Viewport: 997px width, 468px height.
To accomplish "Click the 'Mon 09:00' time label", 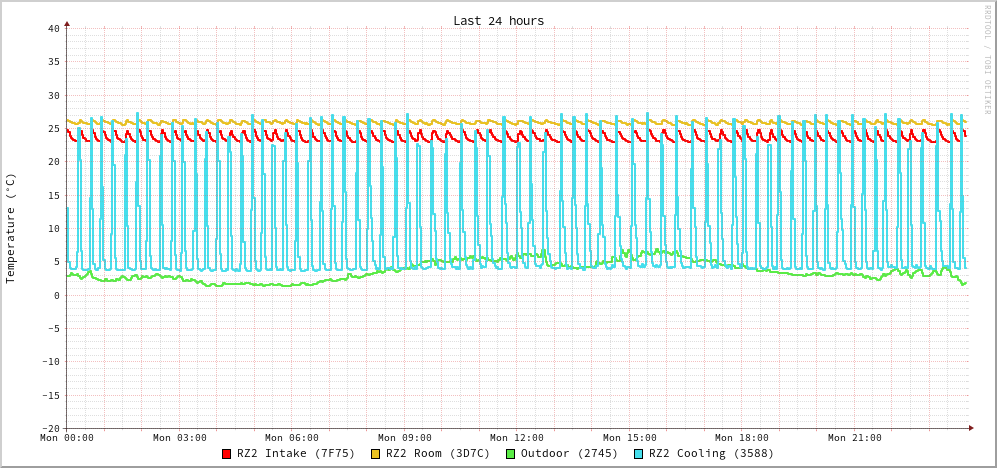I will 404,437.
